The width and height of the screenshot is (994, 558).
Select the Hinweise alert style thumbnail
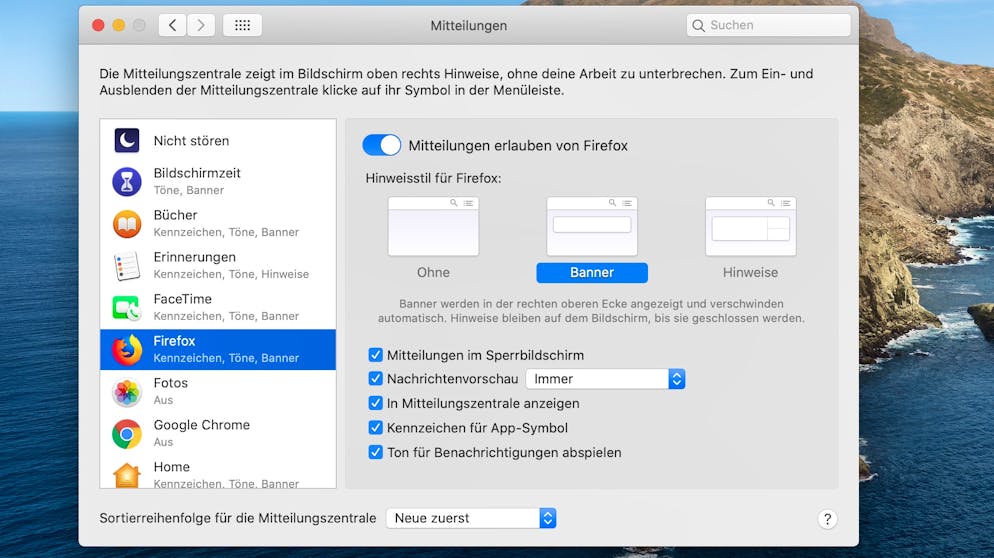751,226
